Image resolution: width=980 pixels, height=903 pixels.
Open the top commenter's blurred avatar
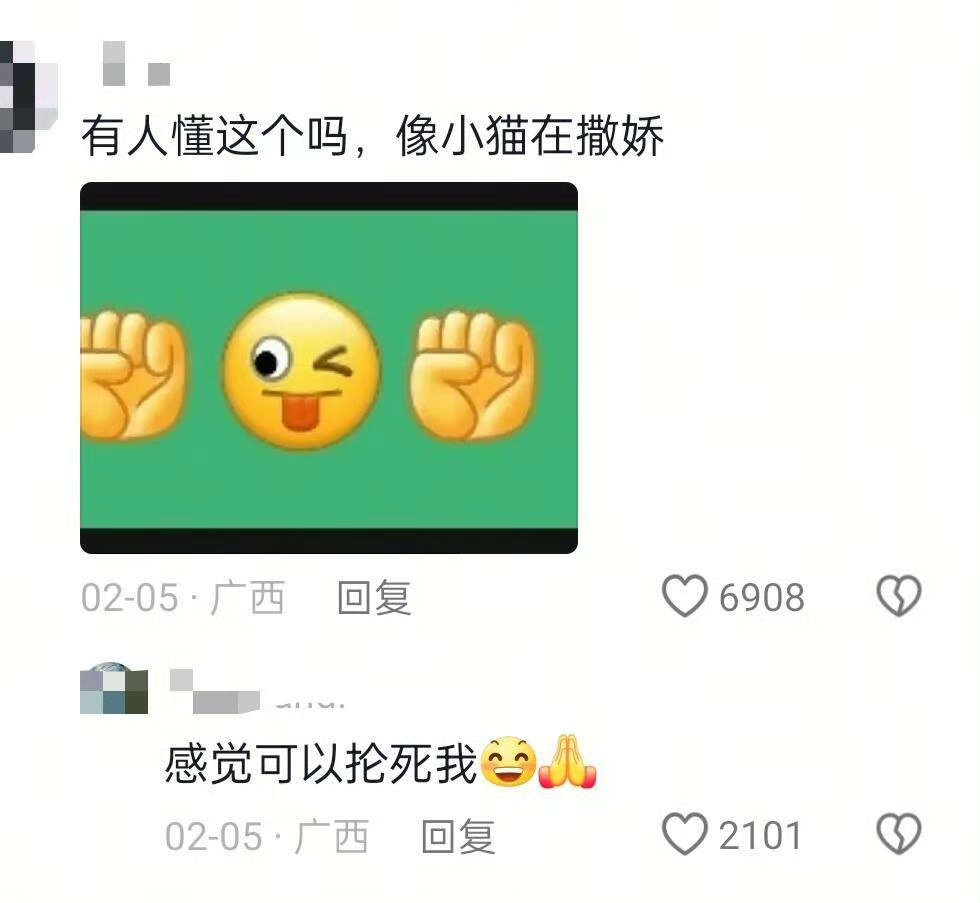point(25,97)
